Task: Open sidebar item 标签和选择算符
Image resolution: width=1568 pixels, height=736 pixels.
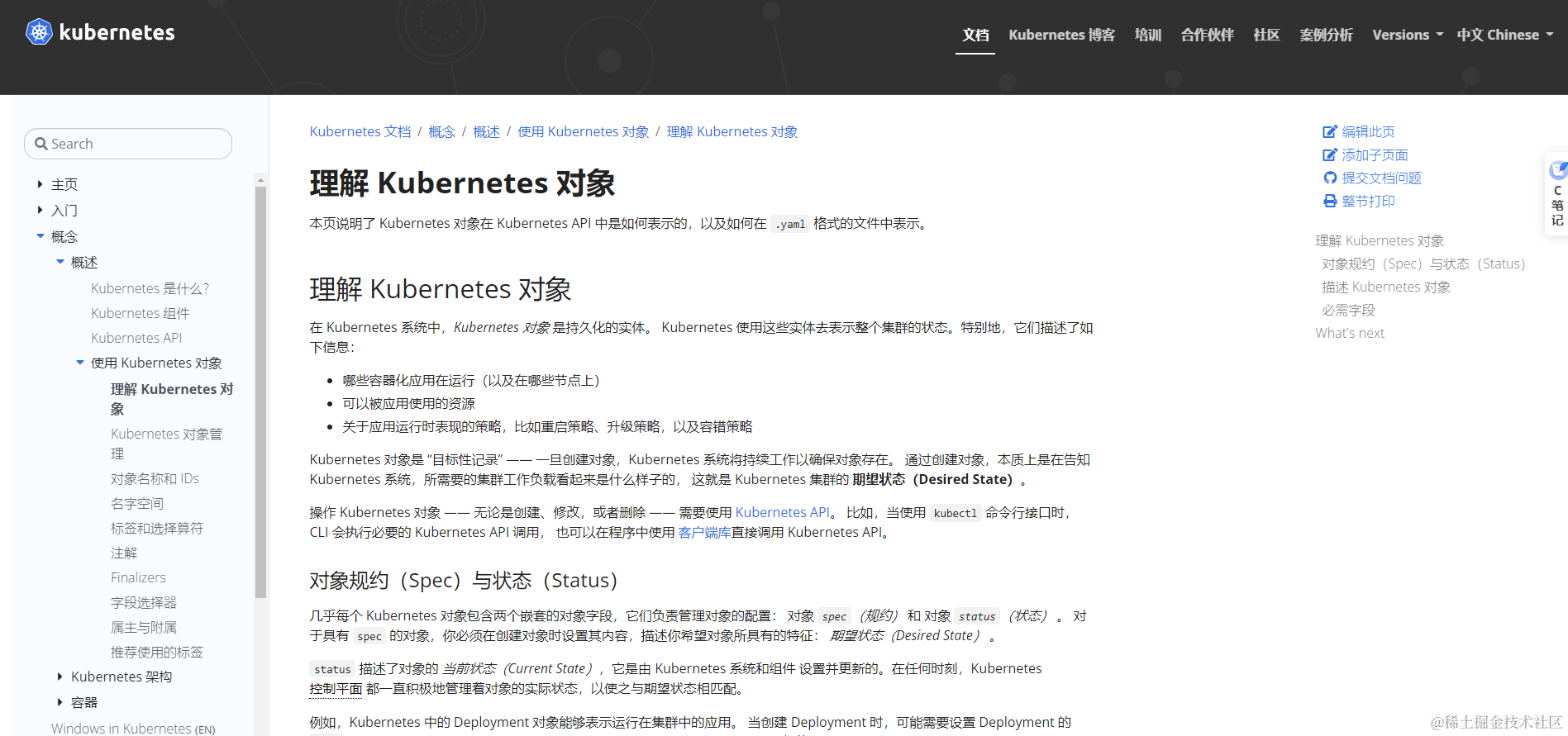Action: point(157,528)
